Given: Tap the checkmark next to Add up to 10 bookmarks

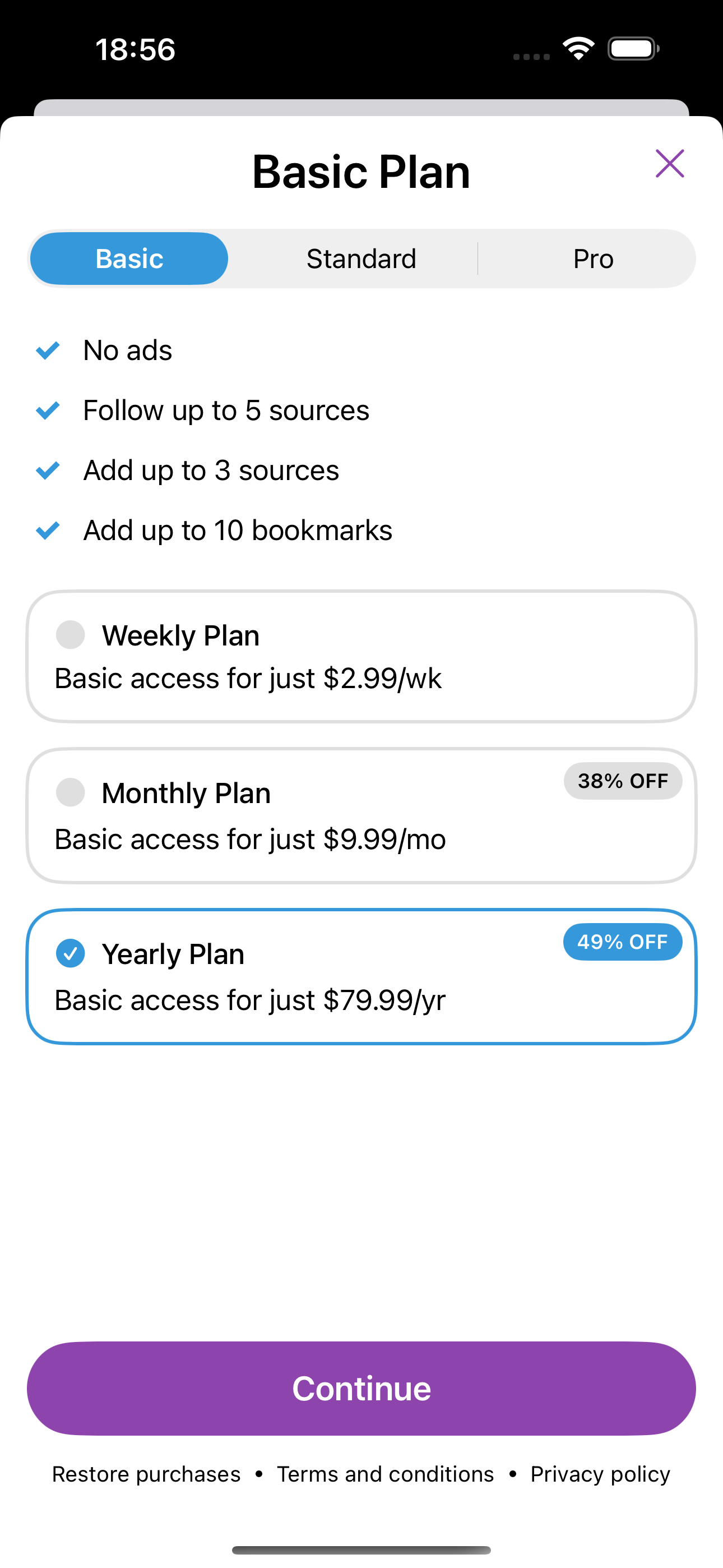Looking at the screenshot, I should point(48,530).
